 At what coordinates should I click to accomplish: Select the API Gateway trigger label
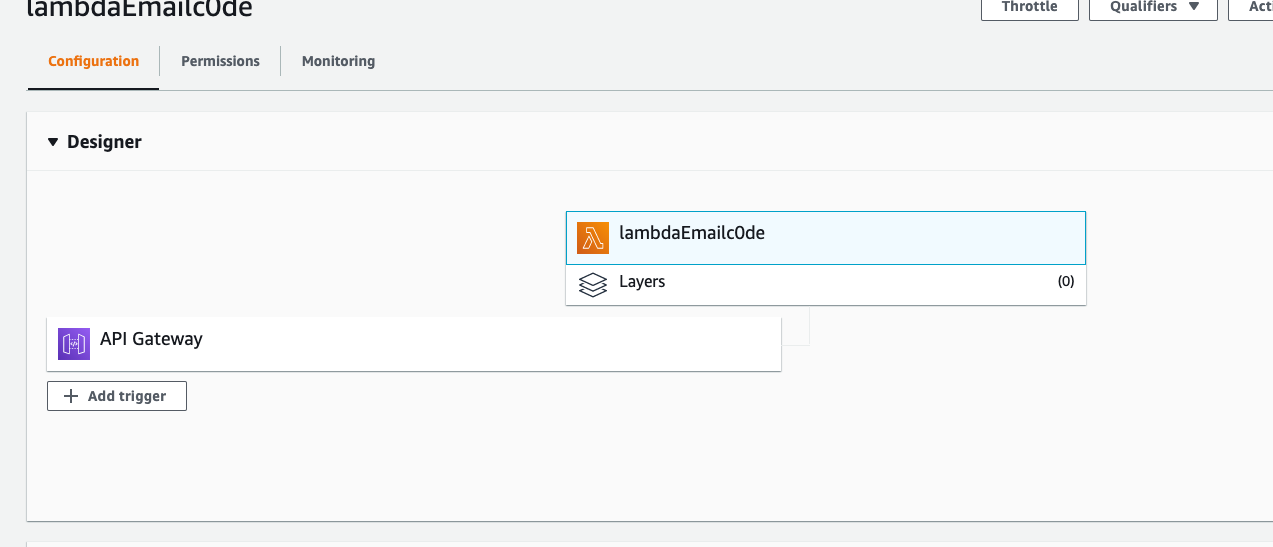[151, 339]
